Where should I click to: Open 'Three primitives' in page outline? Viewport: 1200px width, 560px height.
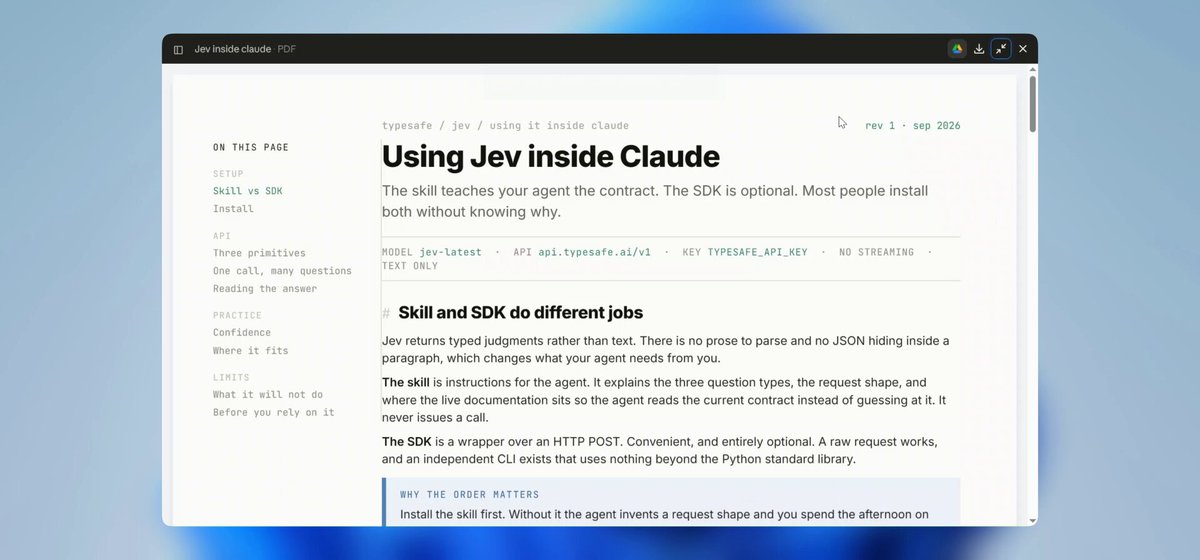259,253
